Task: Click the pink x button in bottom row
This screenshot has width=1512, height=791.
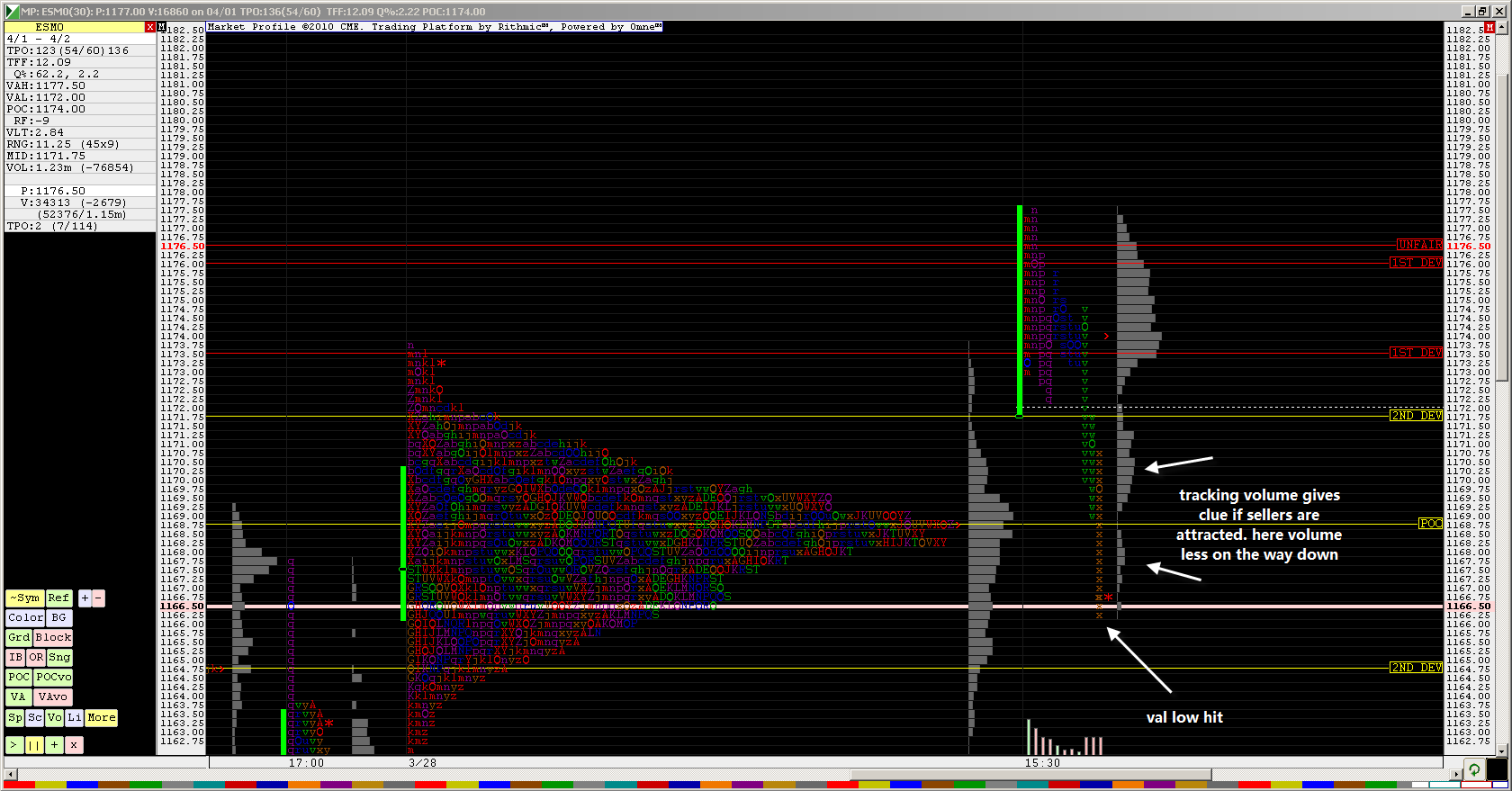Action: pos(74,745)
